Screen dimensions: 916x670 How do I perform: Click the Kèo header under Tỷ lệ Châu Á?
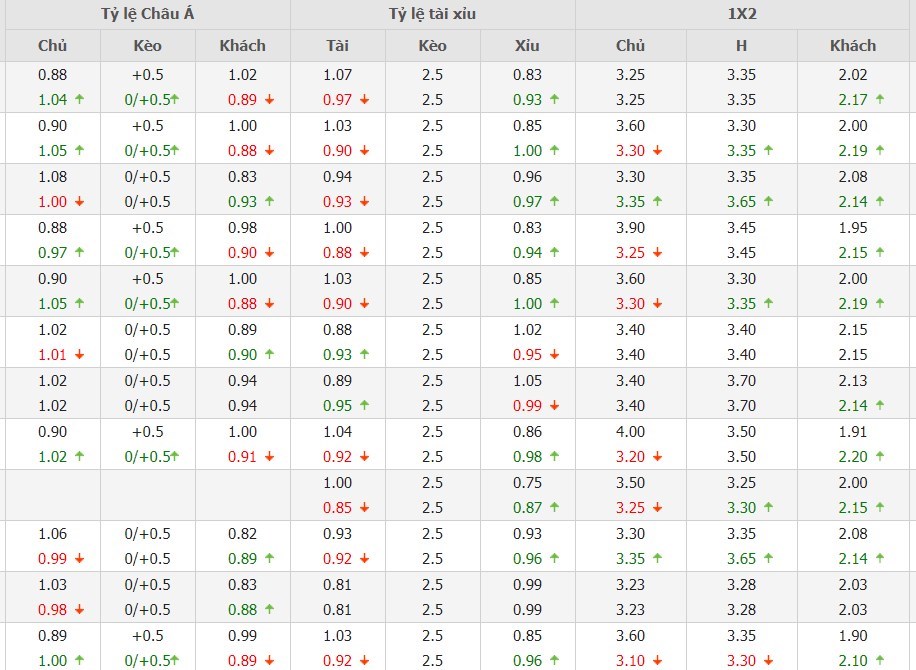(147, 45)
